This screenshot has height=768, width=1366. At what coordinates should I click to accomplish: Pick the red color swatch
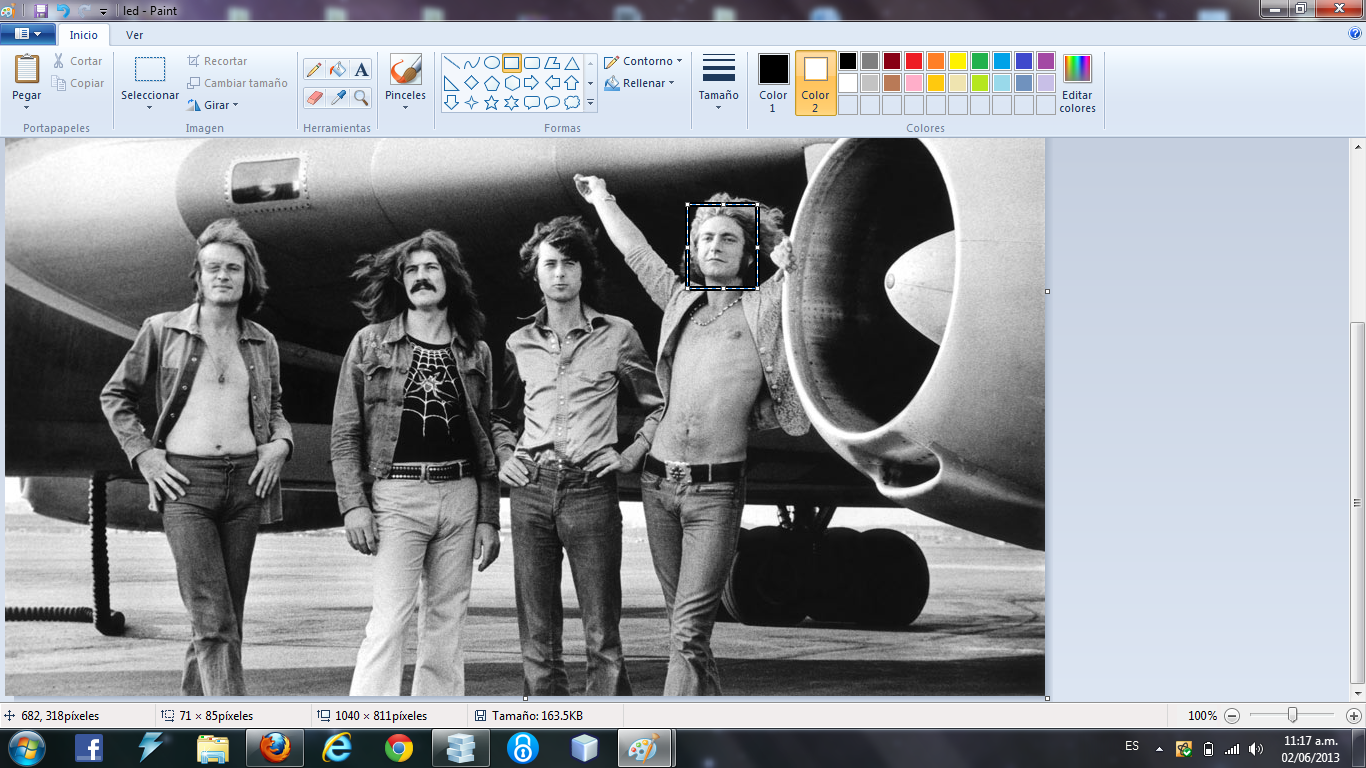[914, 61]
